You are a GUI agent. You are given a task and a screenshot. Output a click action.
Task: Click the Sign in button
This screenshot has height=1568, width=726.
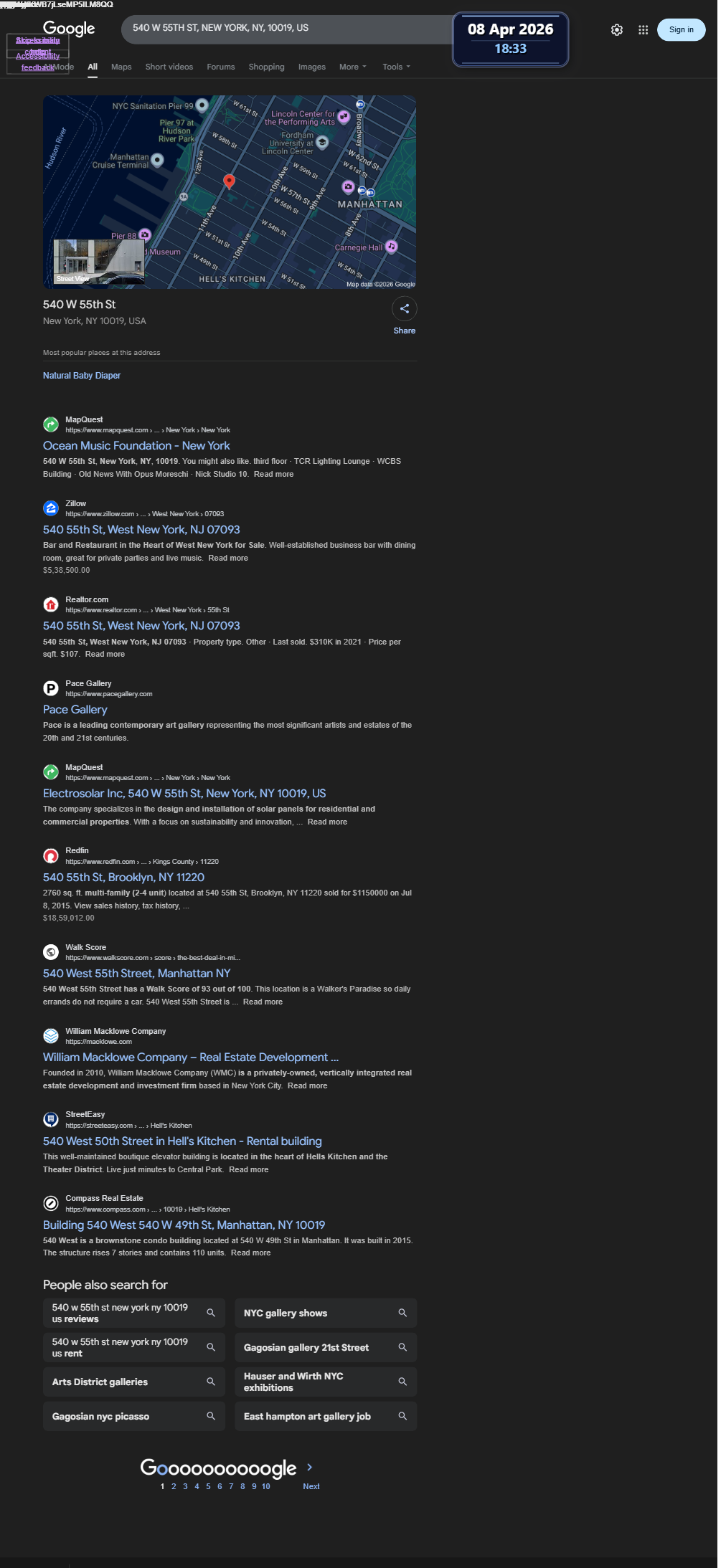tap(682, 30)
